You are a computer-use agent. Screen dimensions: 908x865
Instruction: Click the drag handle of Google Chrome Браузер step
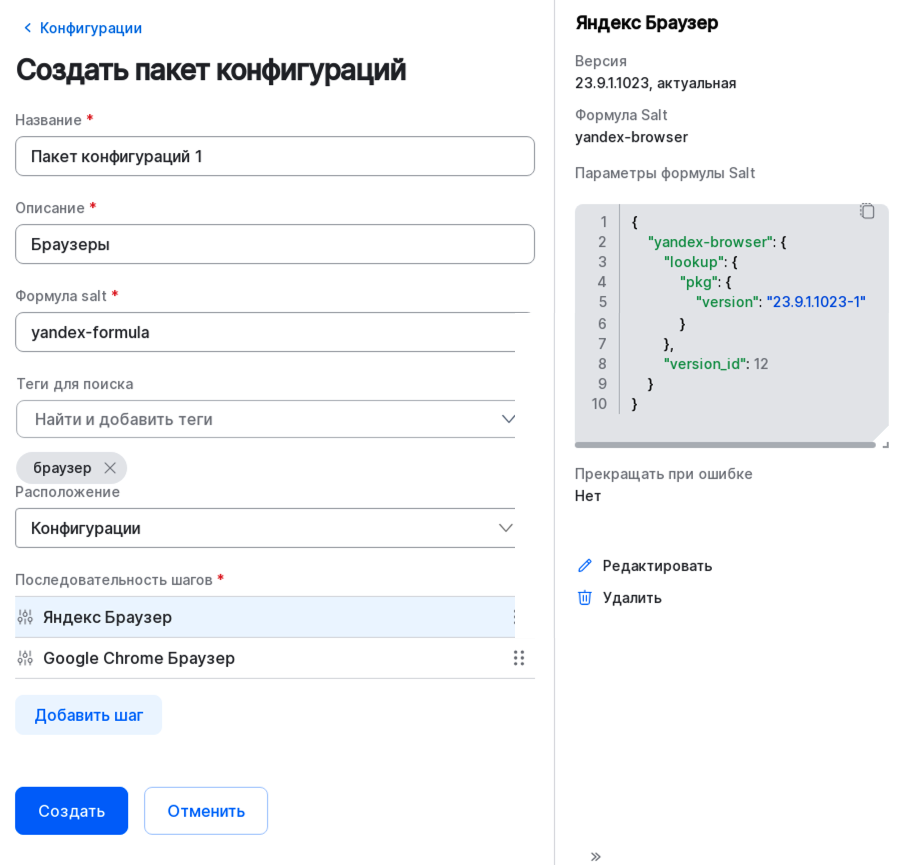519,658
